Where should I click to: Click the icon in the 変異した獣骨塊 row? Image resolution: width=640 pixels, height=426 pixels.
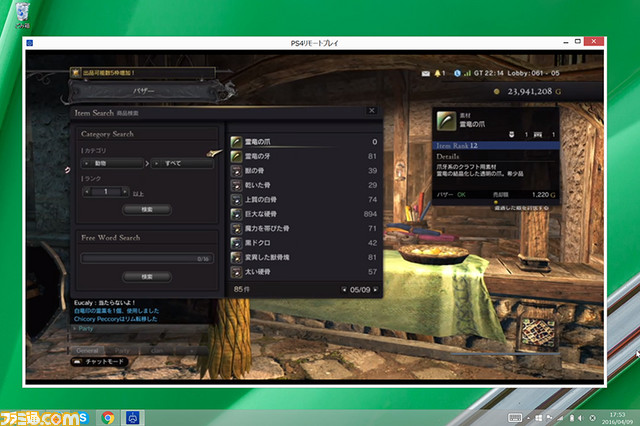tap(236, 257)
